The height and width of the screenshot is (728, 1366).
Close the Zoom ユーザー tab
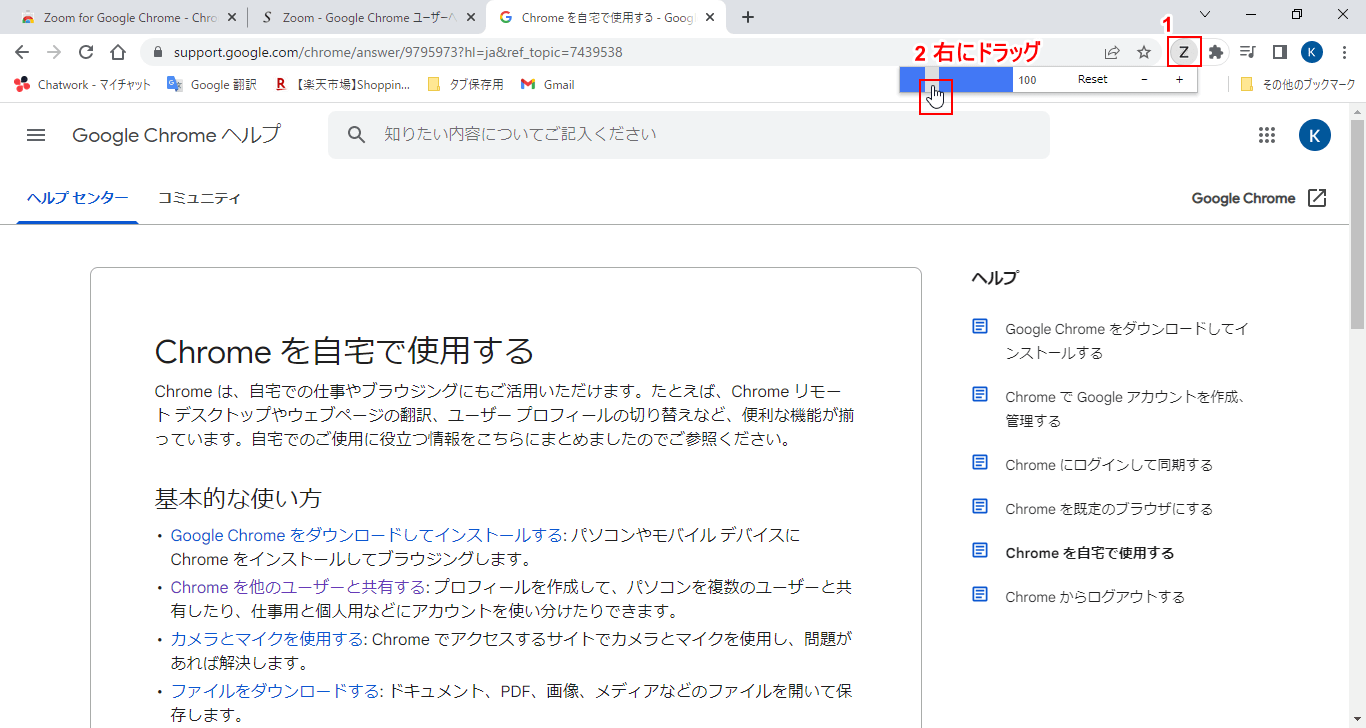[470, 17]
